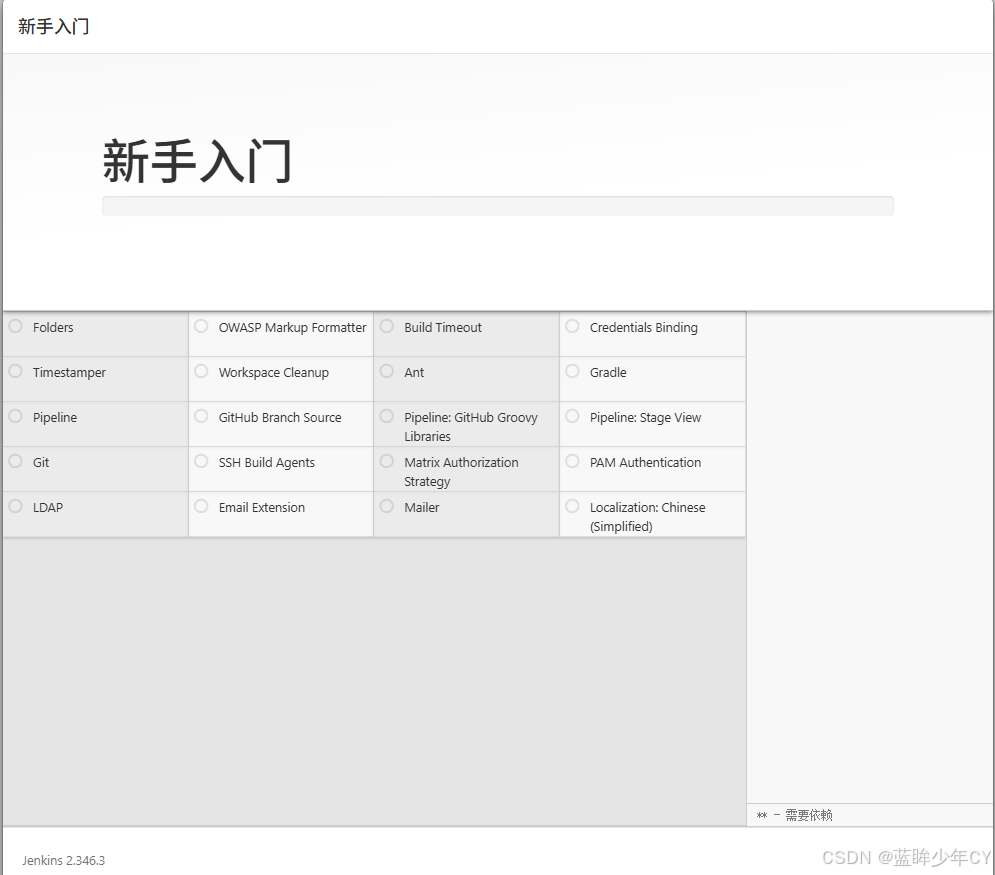The height and width of the screenshot is (875, 995).
Task: Click the Pipeline: GitHub Groovy Libraries circle
Action: tap(386, 416)
